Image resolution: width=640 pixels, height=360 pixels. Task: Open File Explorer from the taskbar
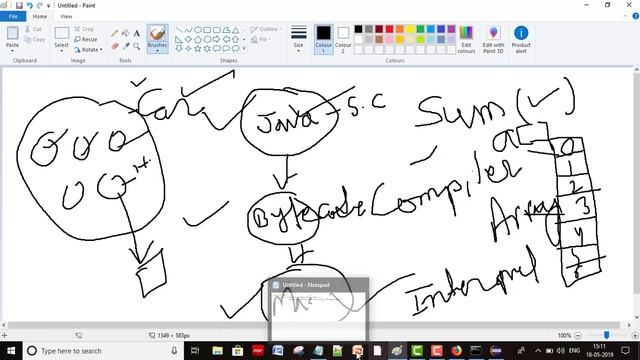tap(218, 351)
